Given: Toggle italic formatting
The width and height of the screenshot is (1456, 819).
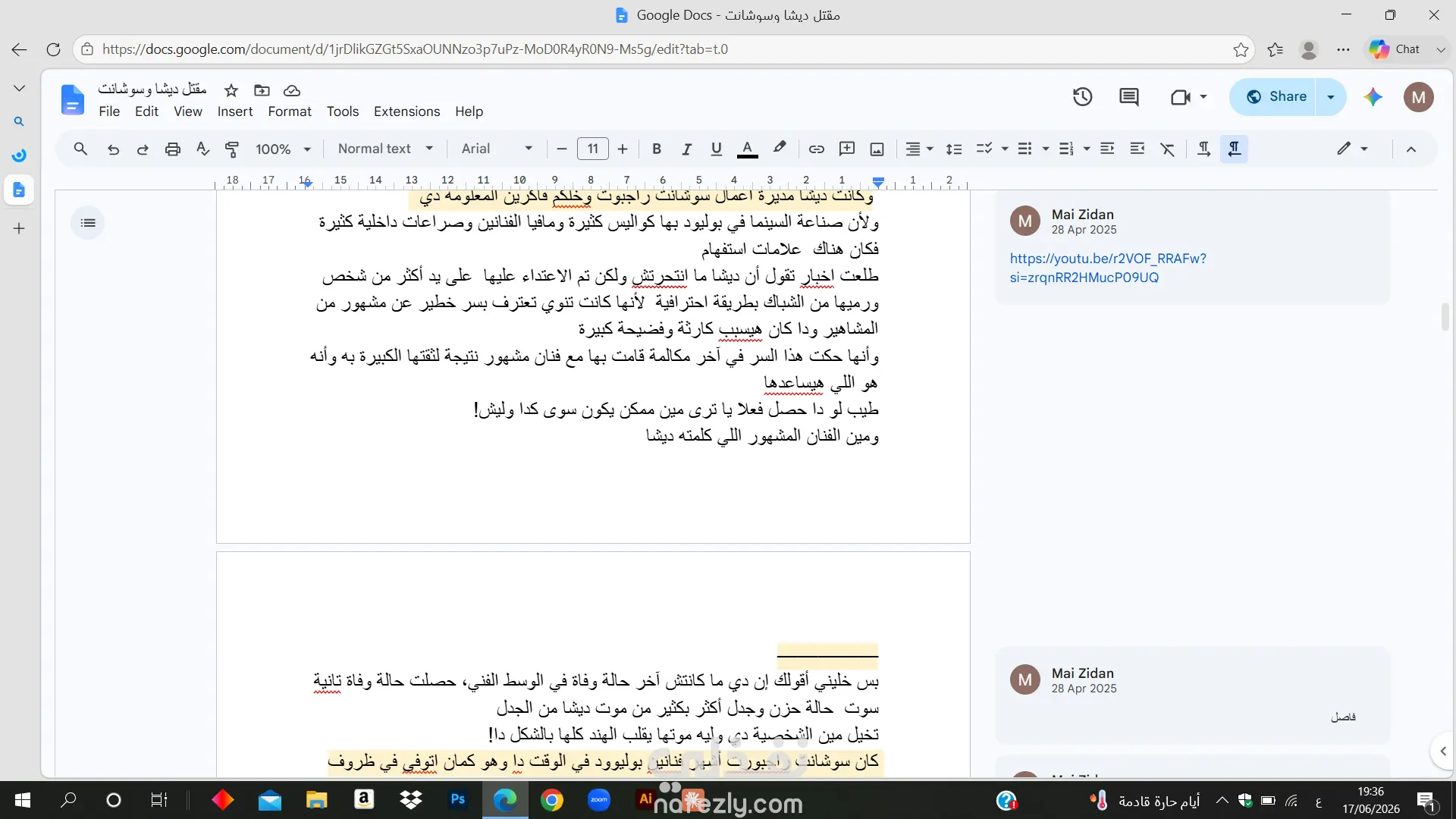Looking at the screenshot, I should click(686, 149).
